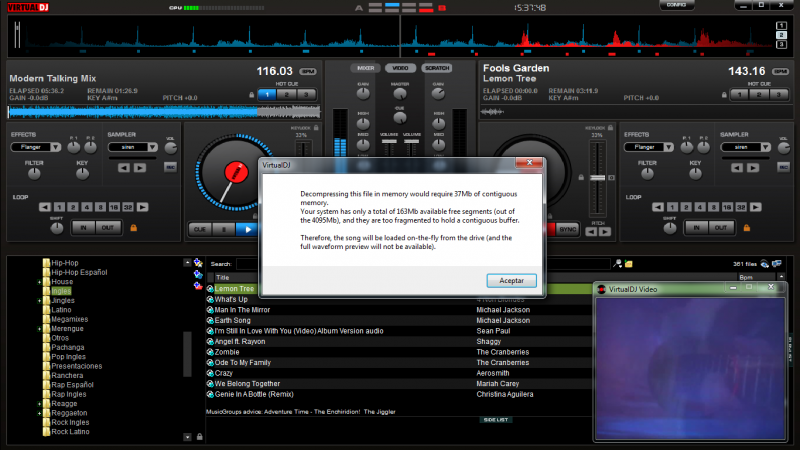Click folder icon next to search options
This screenshot has height=450, width=800.
[x=629, y=264]
